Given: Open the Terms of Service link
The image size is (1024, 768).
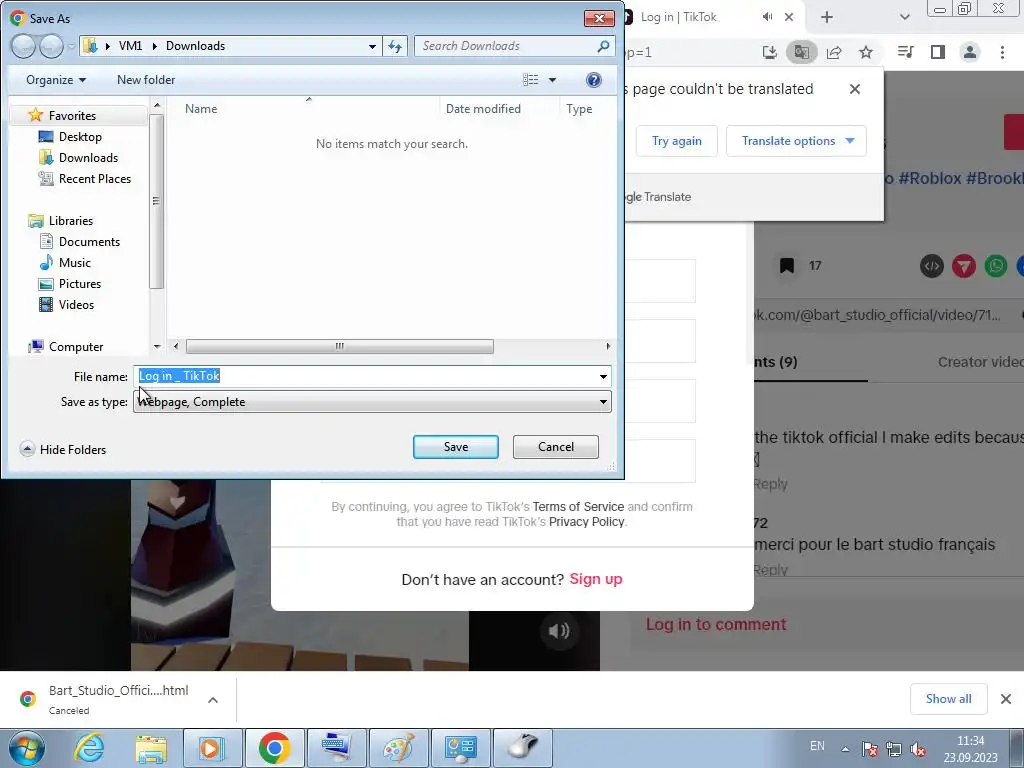Looking at the screenshot, I should 578,507.
